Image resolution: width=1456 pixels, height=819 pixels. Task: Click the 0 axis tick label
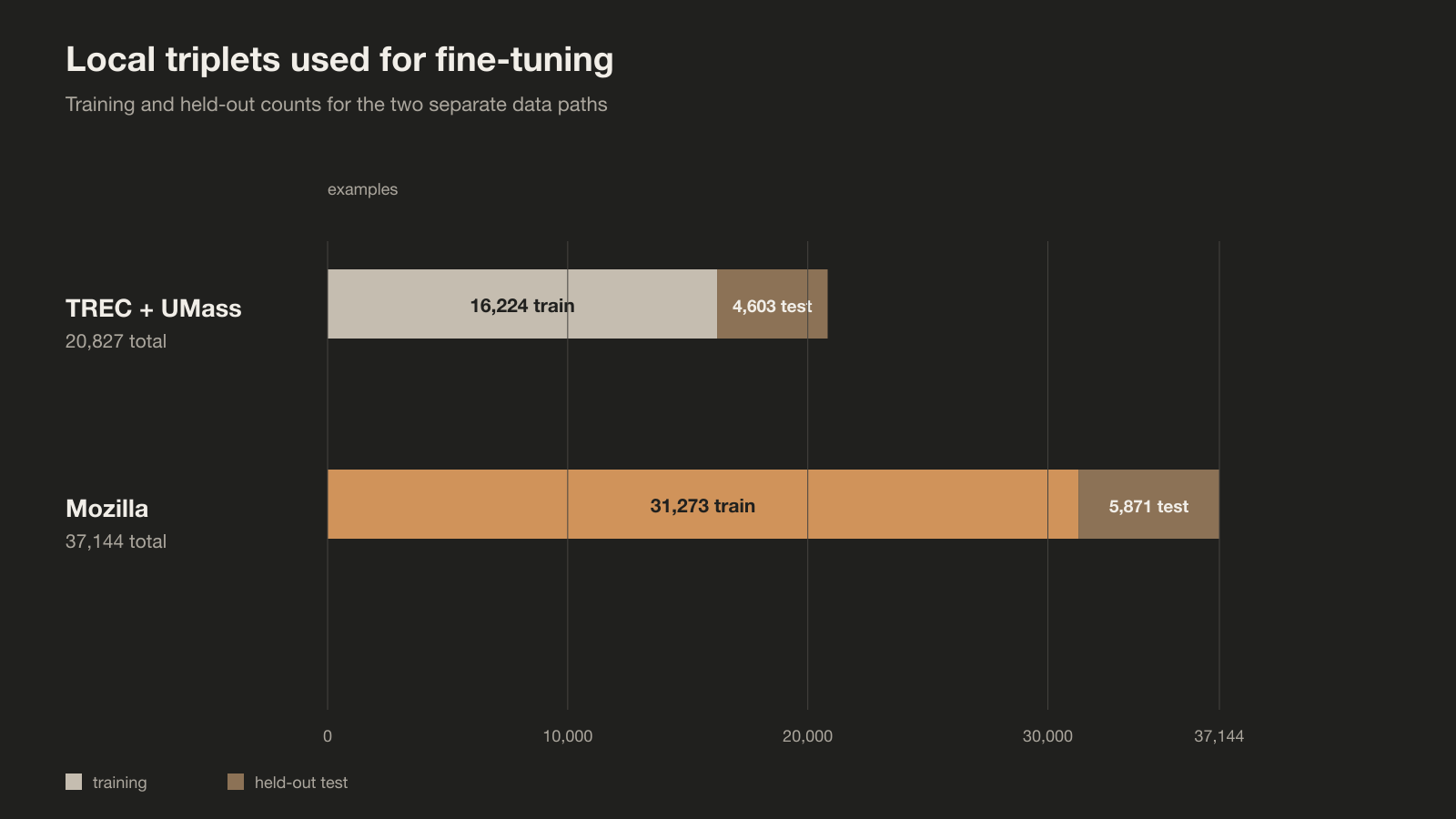328,736
